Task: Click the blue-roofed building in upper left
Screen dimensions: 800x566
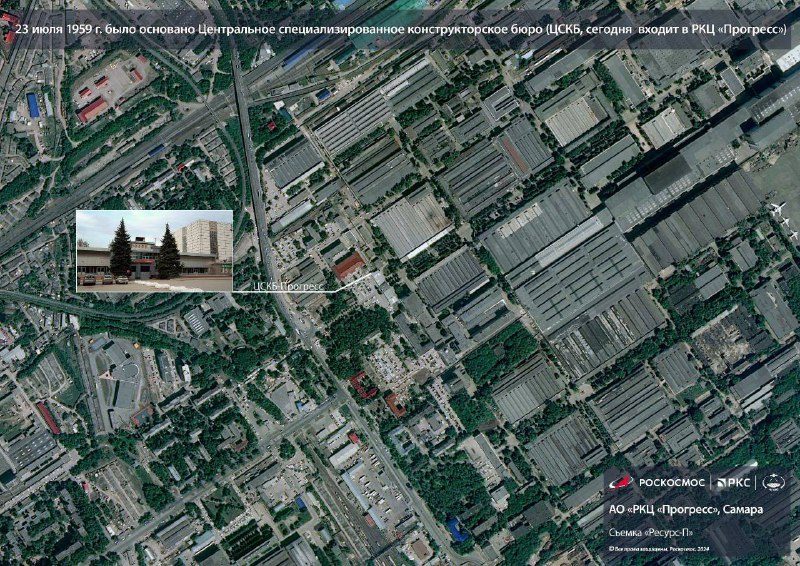Action: (33, 104)
